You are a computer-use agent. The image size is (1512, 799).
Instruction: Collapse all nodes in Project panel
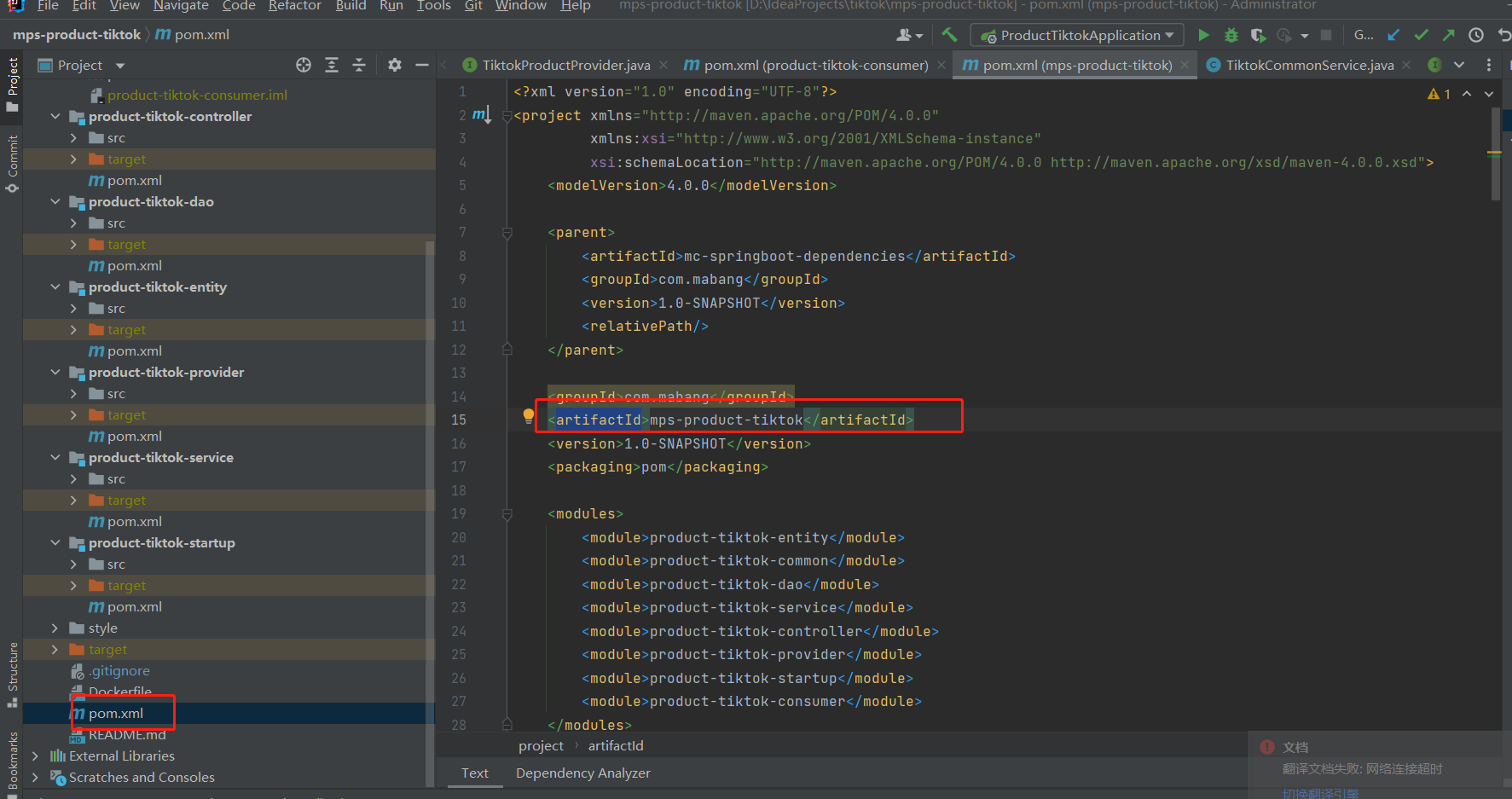pos(359,65)
